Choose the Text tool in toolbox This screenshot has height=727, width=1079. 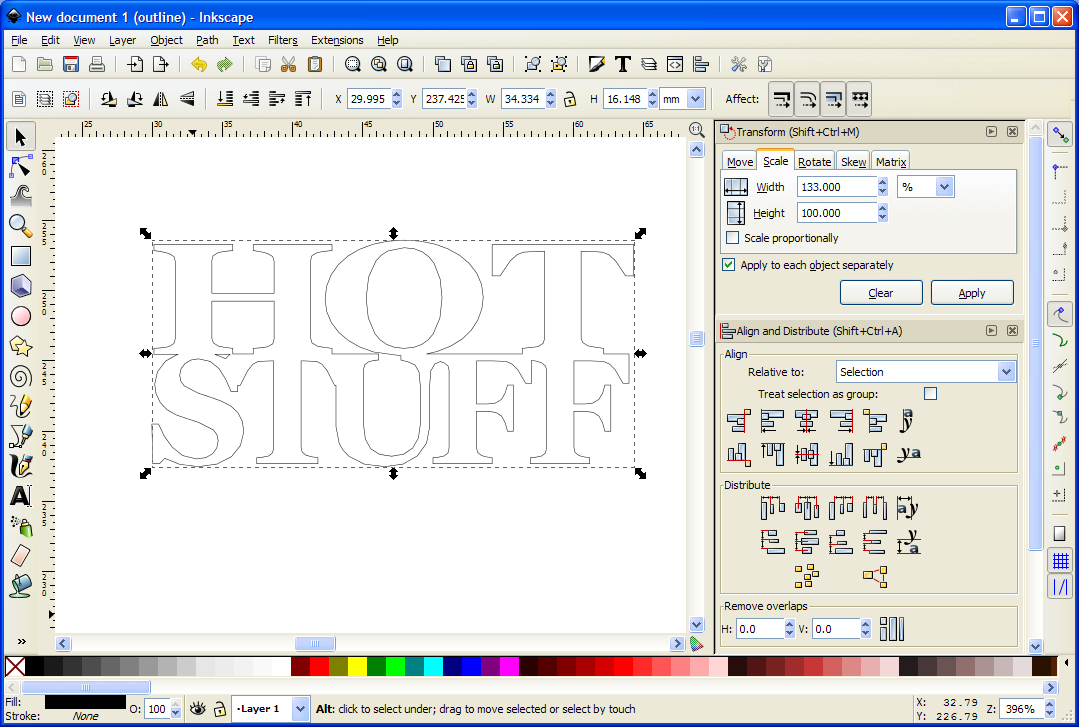20,496
